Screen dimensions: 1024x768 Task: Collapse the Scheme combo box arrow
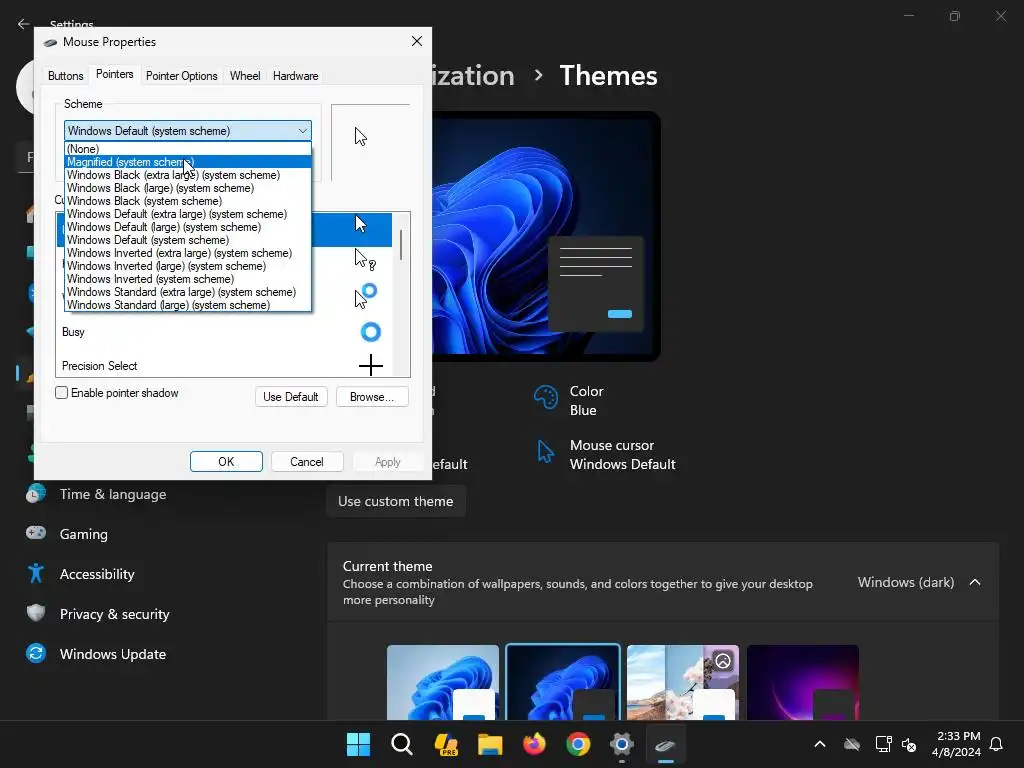[x=302, y=131]
